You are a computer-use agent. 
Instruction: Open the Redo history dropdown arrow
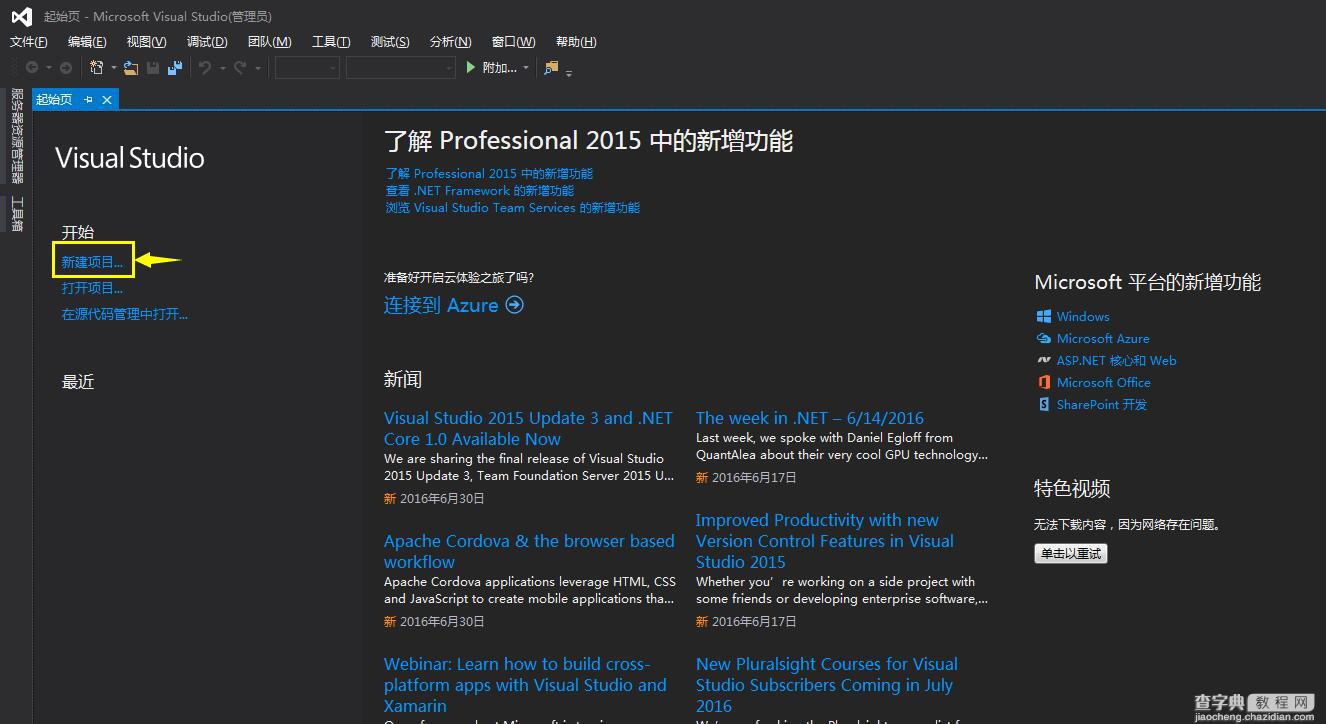pyautogui.click(x=258, y=68)
